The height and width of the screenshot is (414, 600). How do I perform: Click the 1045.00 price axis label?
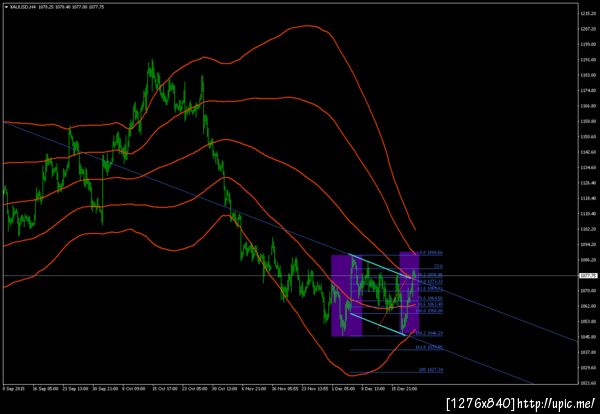587,337
